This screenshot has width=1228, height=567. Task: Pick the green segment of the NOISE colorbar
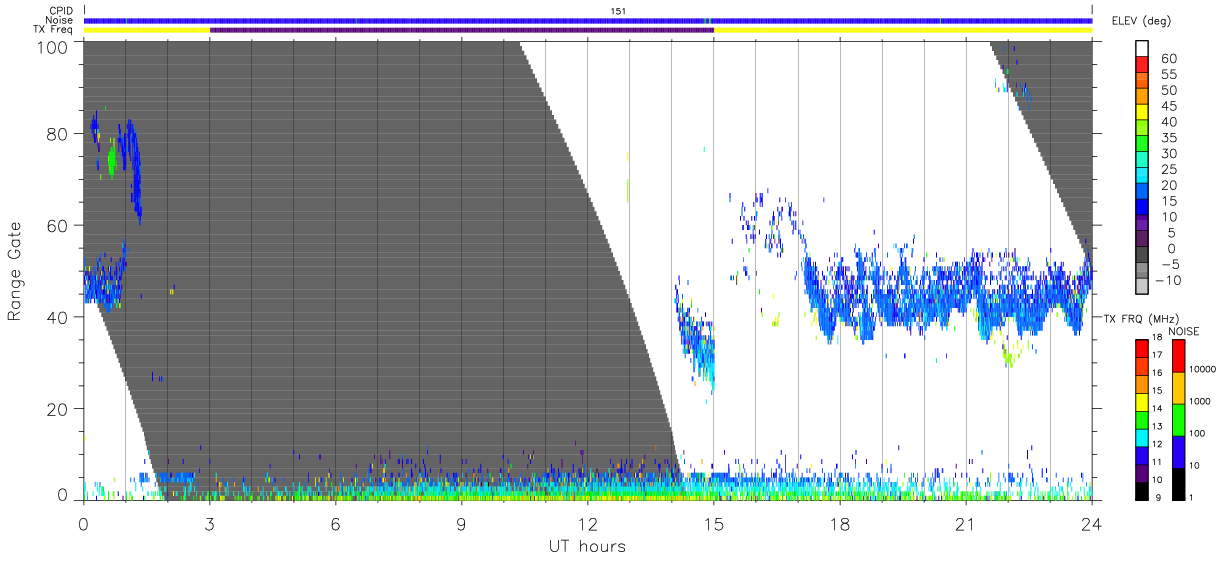point(1178,419)
